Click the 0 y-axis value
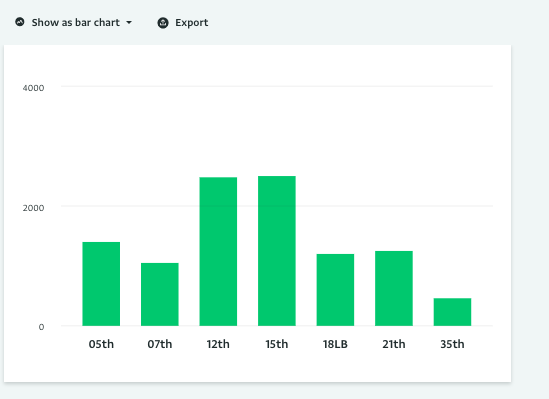Viewport: 549px width, 399px height. [41, 327]
